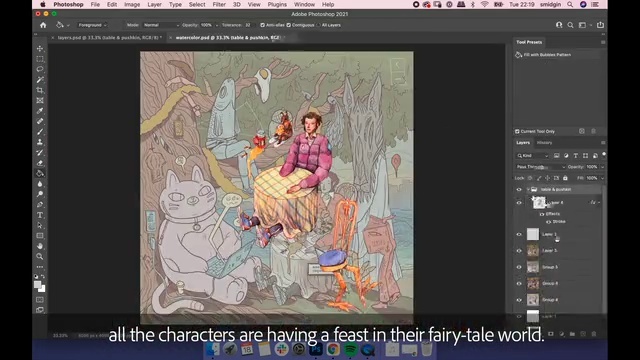This screenshot has height=360, width=640.
Task: Switch to the History panel tab
Action: tap(544, 142)
